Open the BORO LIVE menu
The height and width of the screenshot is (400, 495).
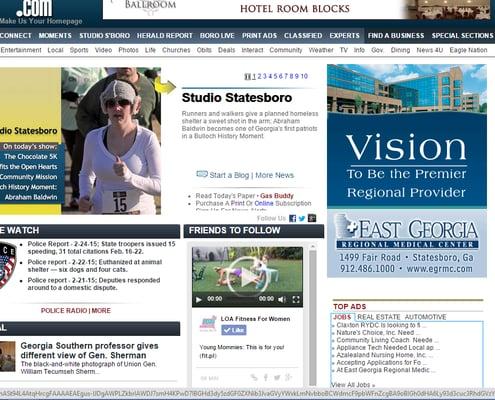pyautogui.click(x=217, y=36)
